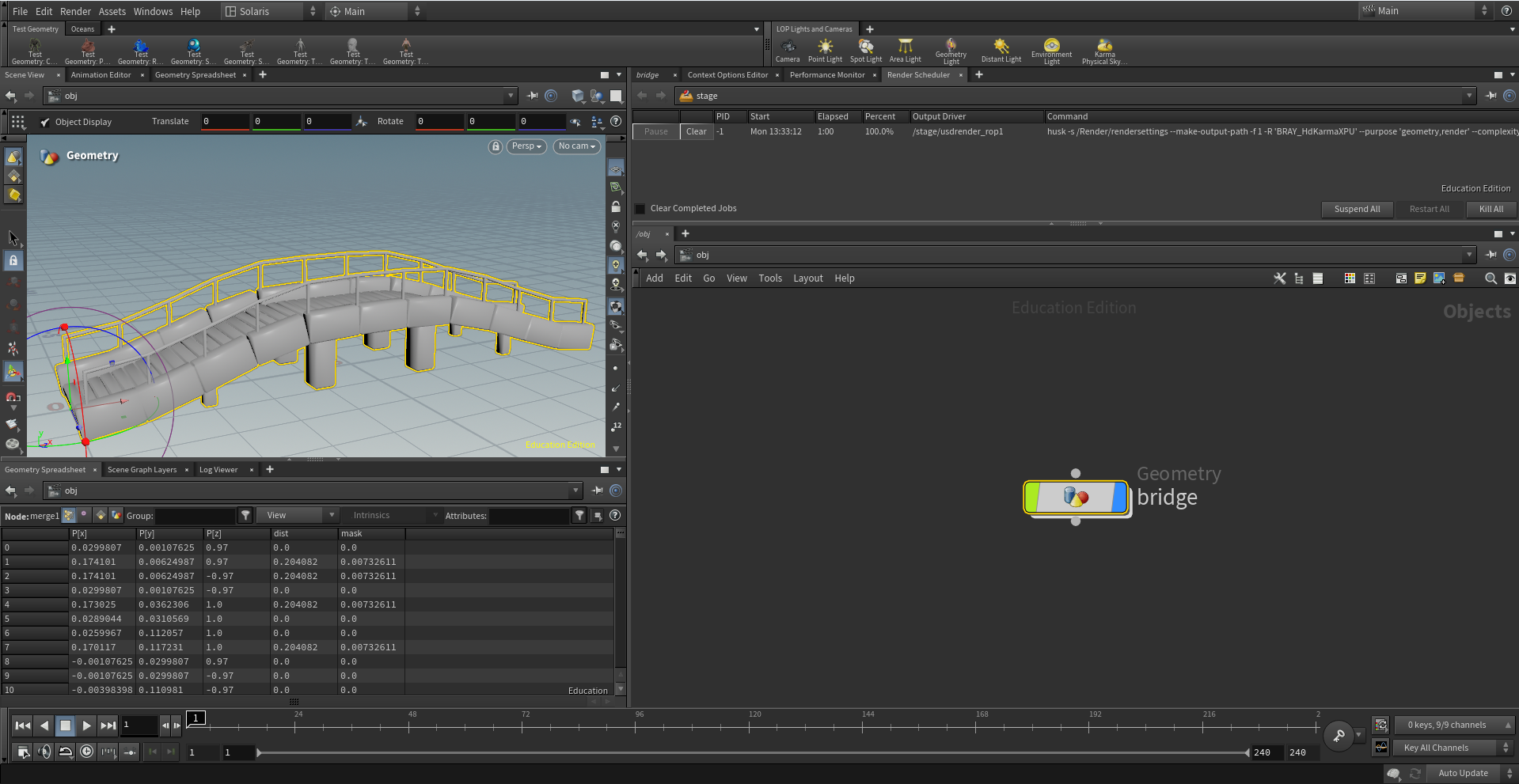Toggle the bridge node display flag

(x=1119, y=498)
